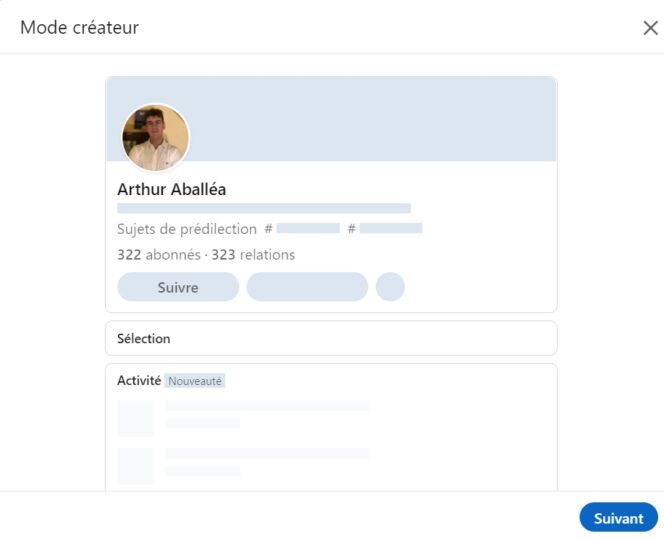Open the 323 relations link
Screen dimensions: 664x539
(x=253, y=255)
